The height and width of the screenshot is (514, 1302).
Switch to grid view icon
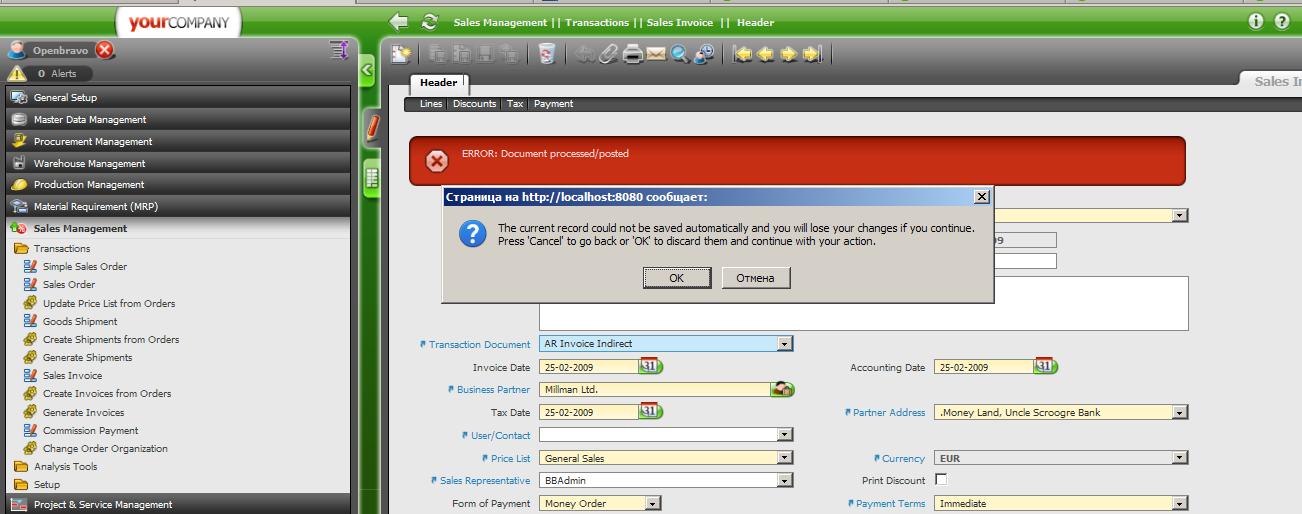pos(372,179)
